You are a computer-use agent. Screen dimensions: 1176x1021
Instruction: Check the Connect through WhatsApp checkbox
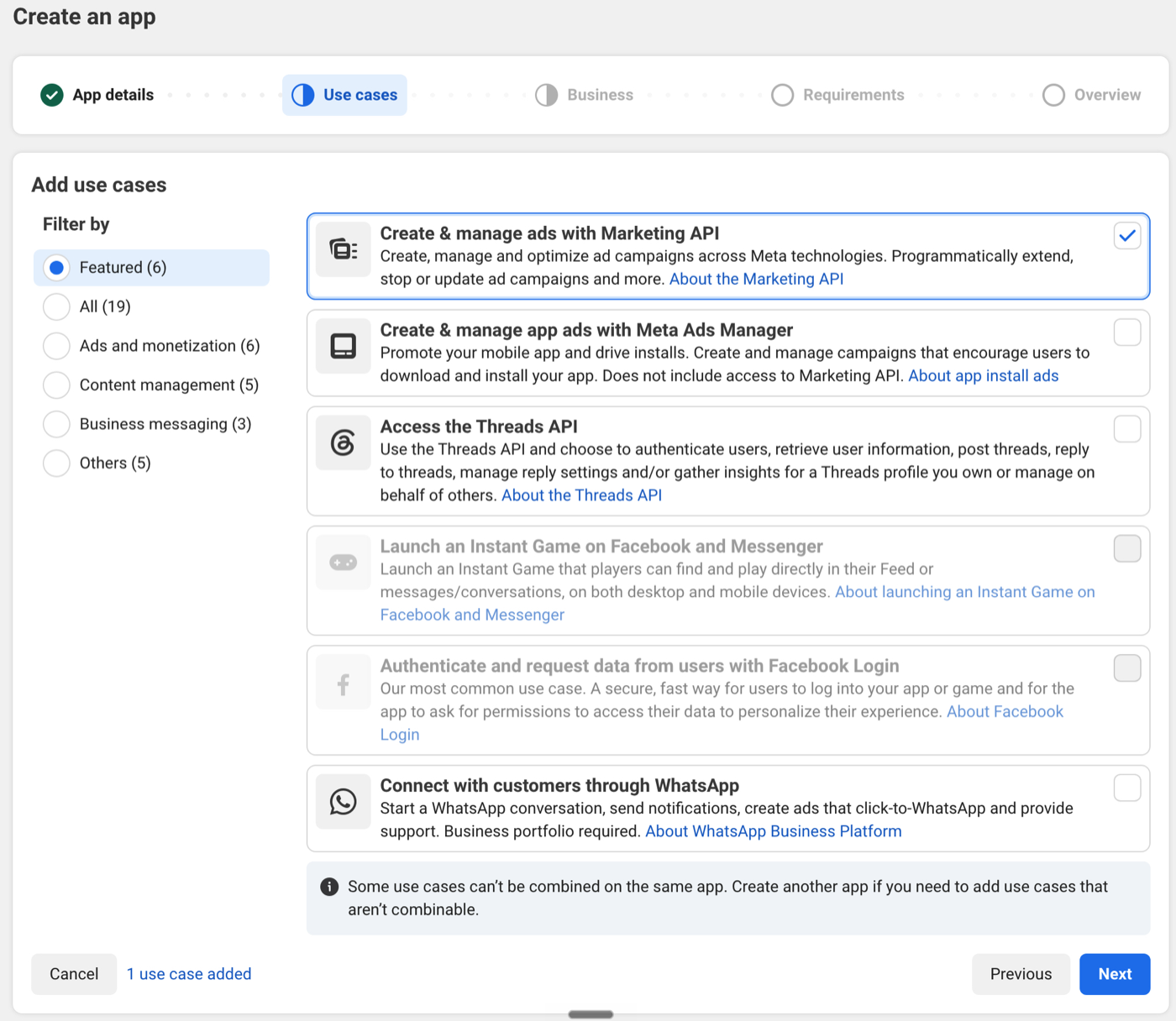[1127, 788]
